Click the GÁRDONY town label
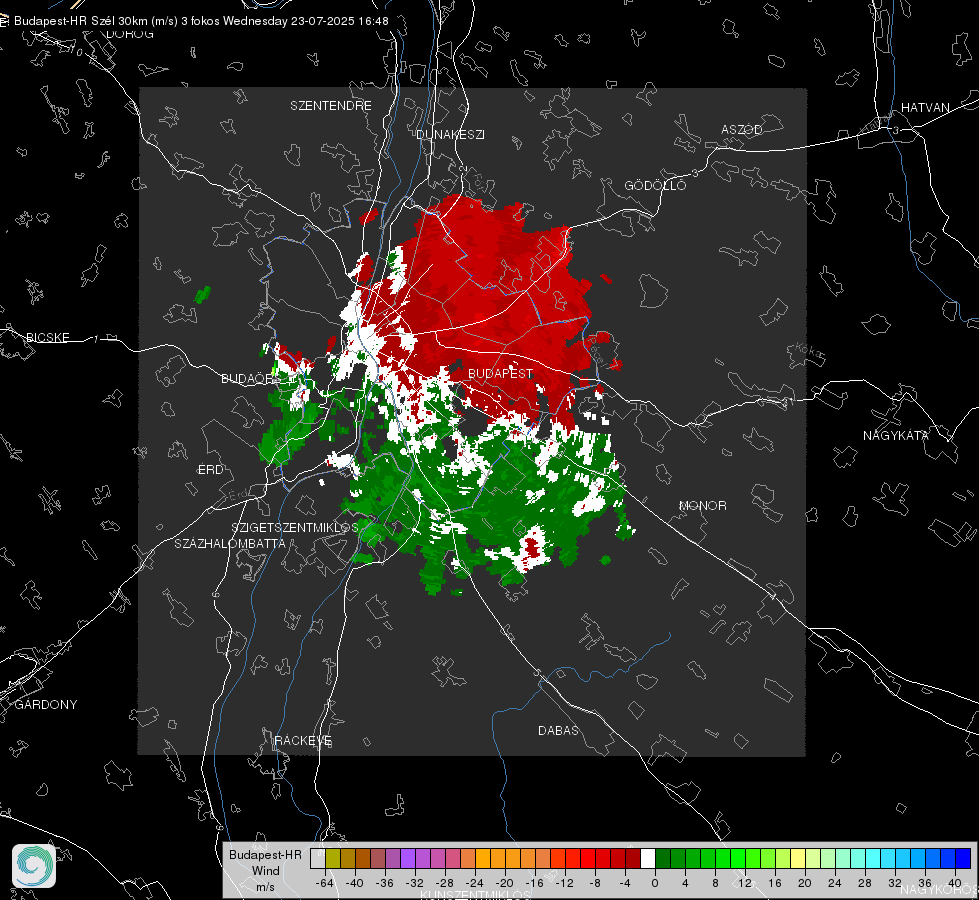The image size is (979, 900). tap(46, 705)
